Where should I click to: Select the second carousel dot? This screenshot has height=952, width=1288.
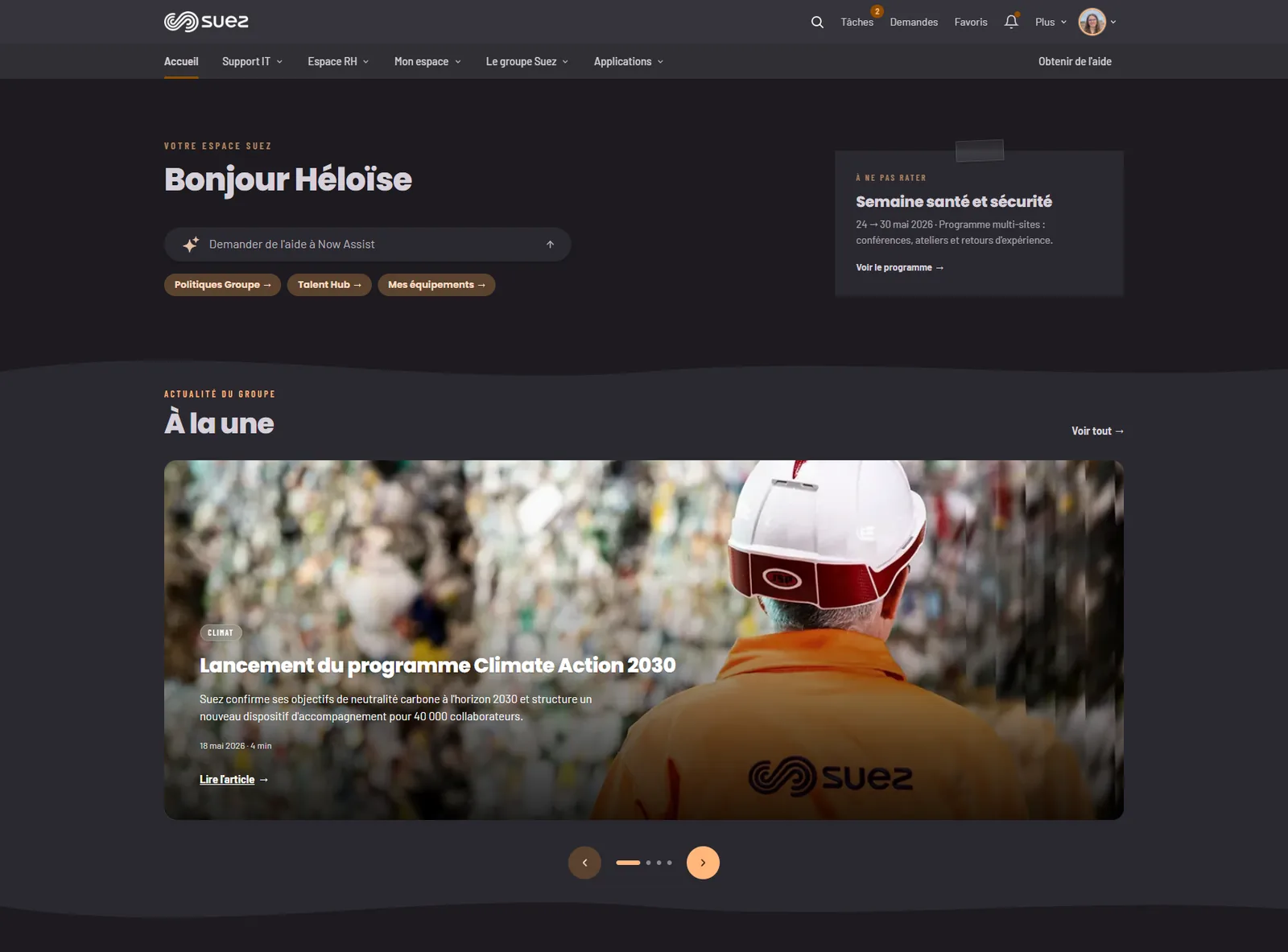(x=649, y=863)
